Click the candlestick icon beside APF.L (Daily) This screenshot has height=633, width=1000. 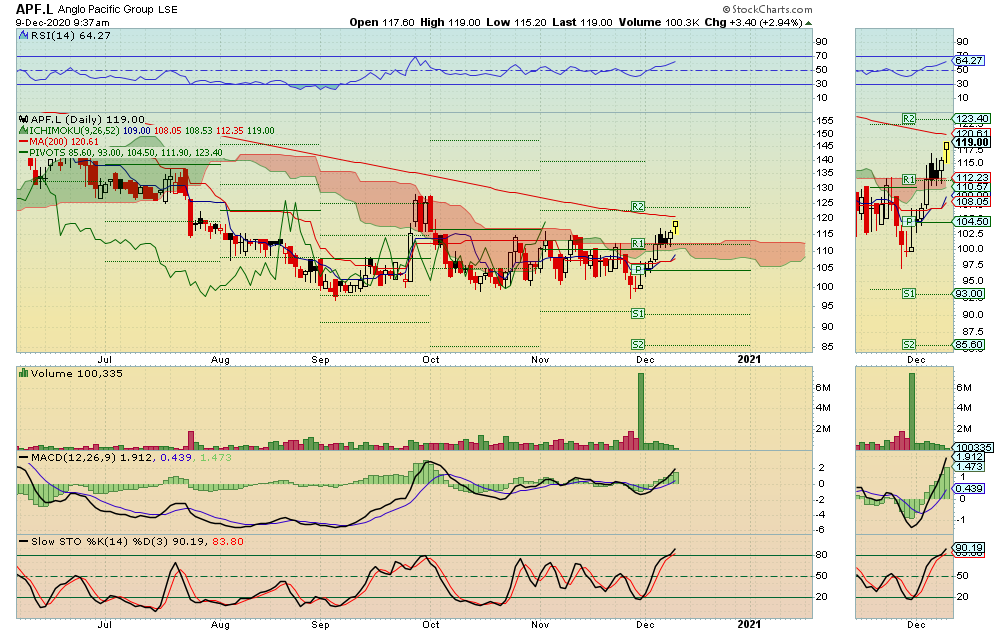(24, 119)
